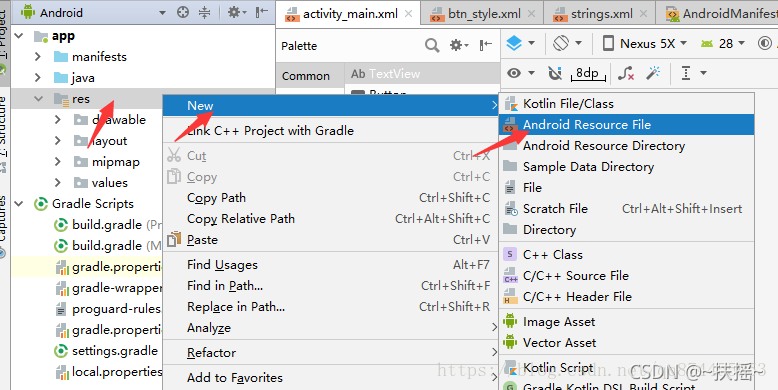778x390 pixels.
Task: Close the strings.xml tab
Action: click(644, 14)
